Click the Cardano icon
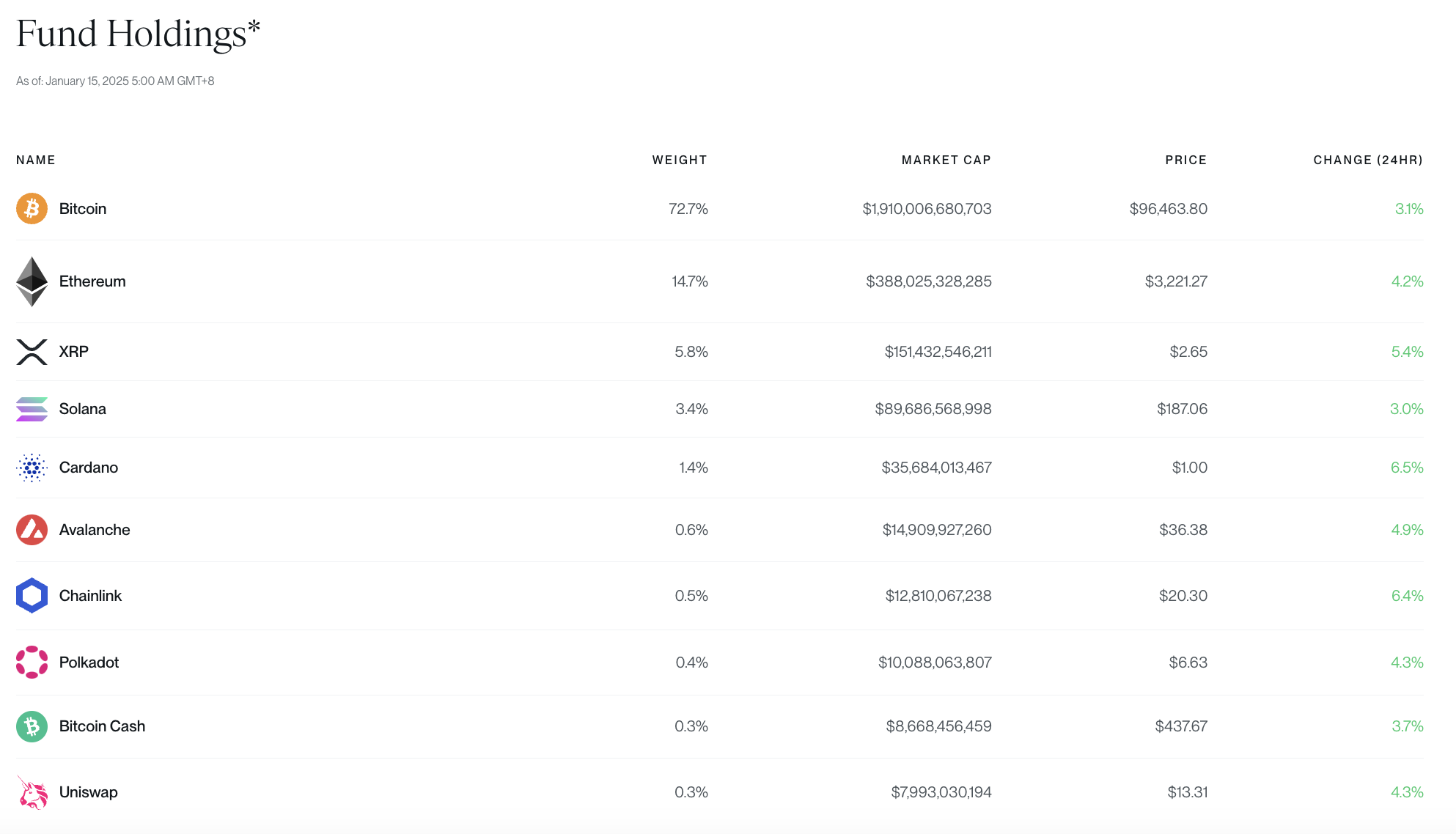This screenshot has height=834, width=1456. coord(32,467)
